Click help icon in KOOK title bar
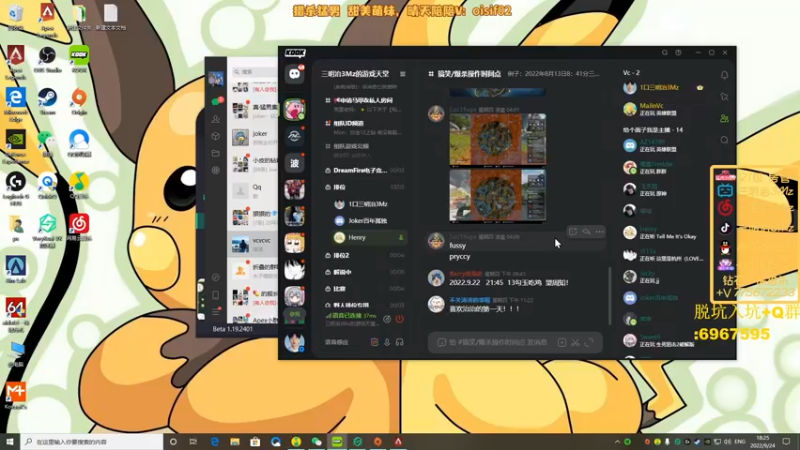 pos(678,53)
